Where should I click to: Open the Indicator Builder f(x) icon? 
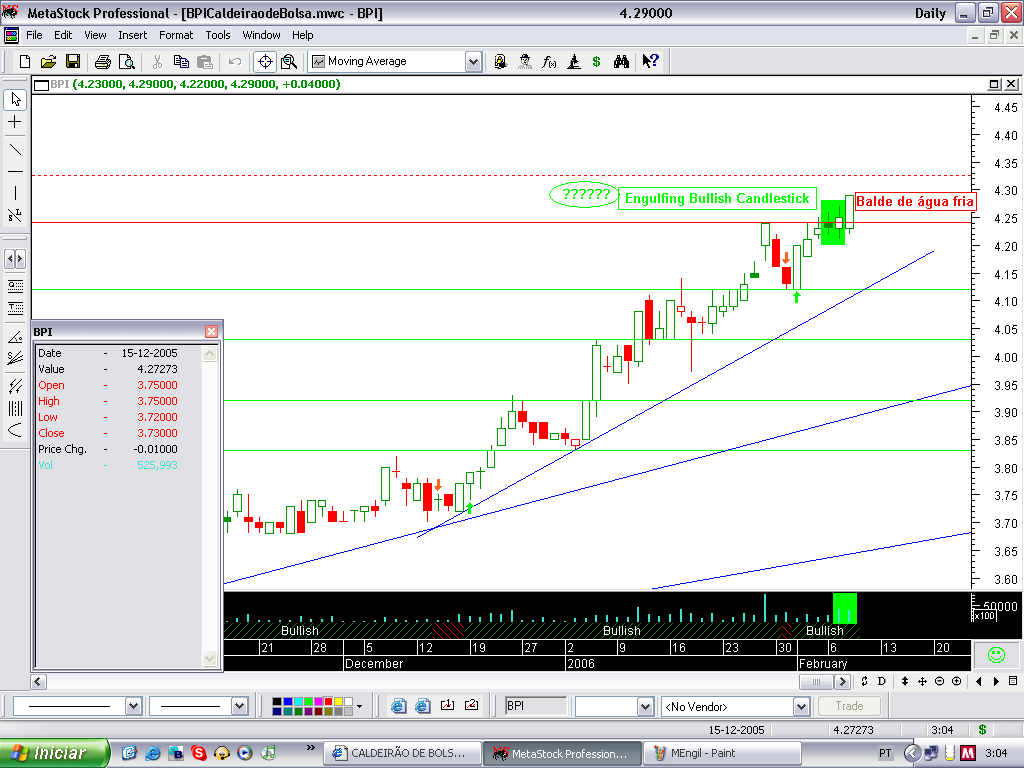[549, 61]
